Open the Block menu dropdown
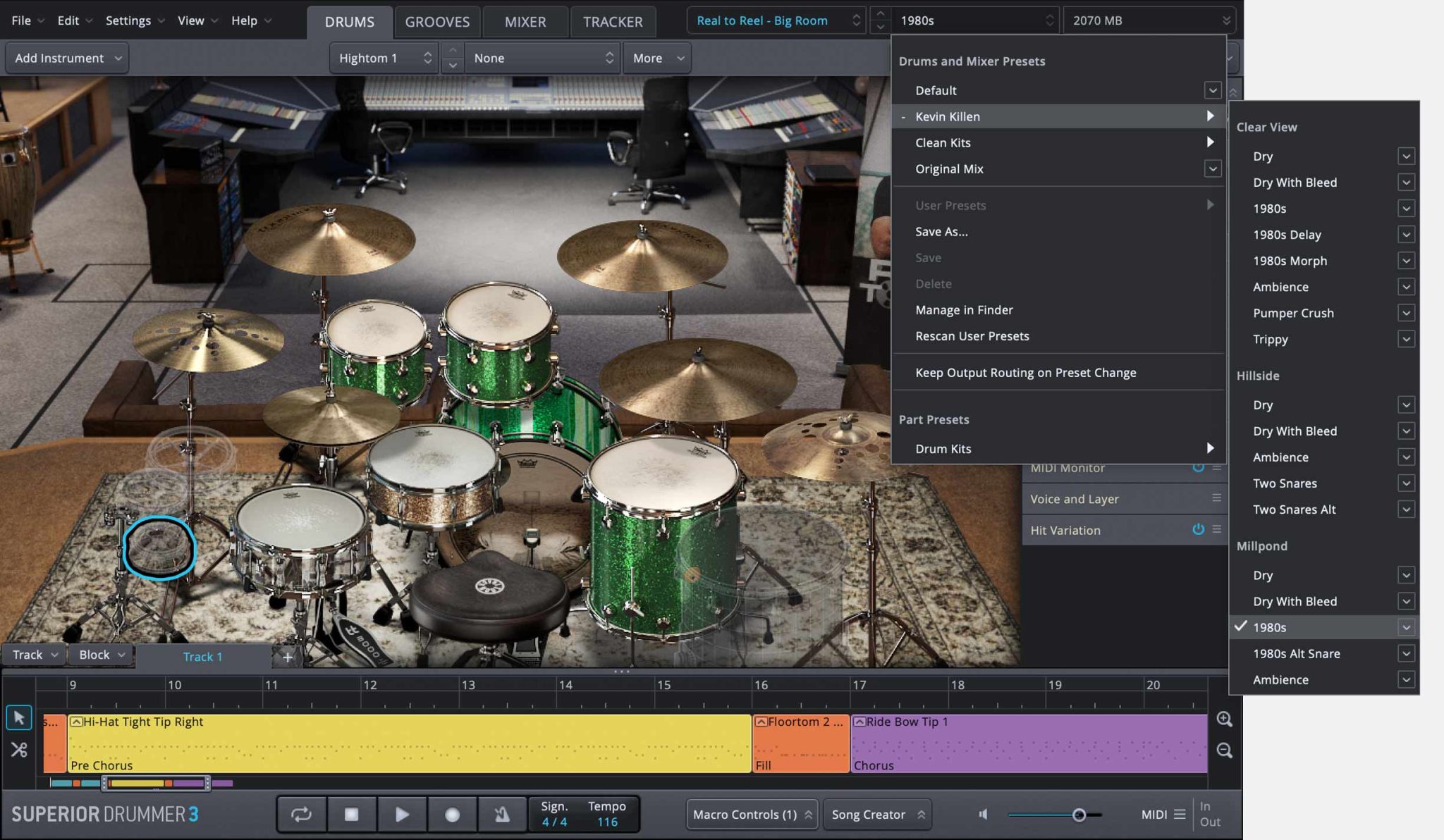Image resolution: width=1444 pixels, height=840 pixels. [101, 655]
